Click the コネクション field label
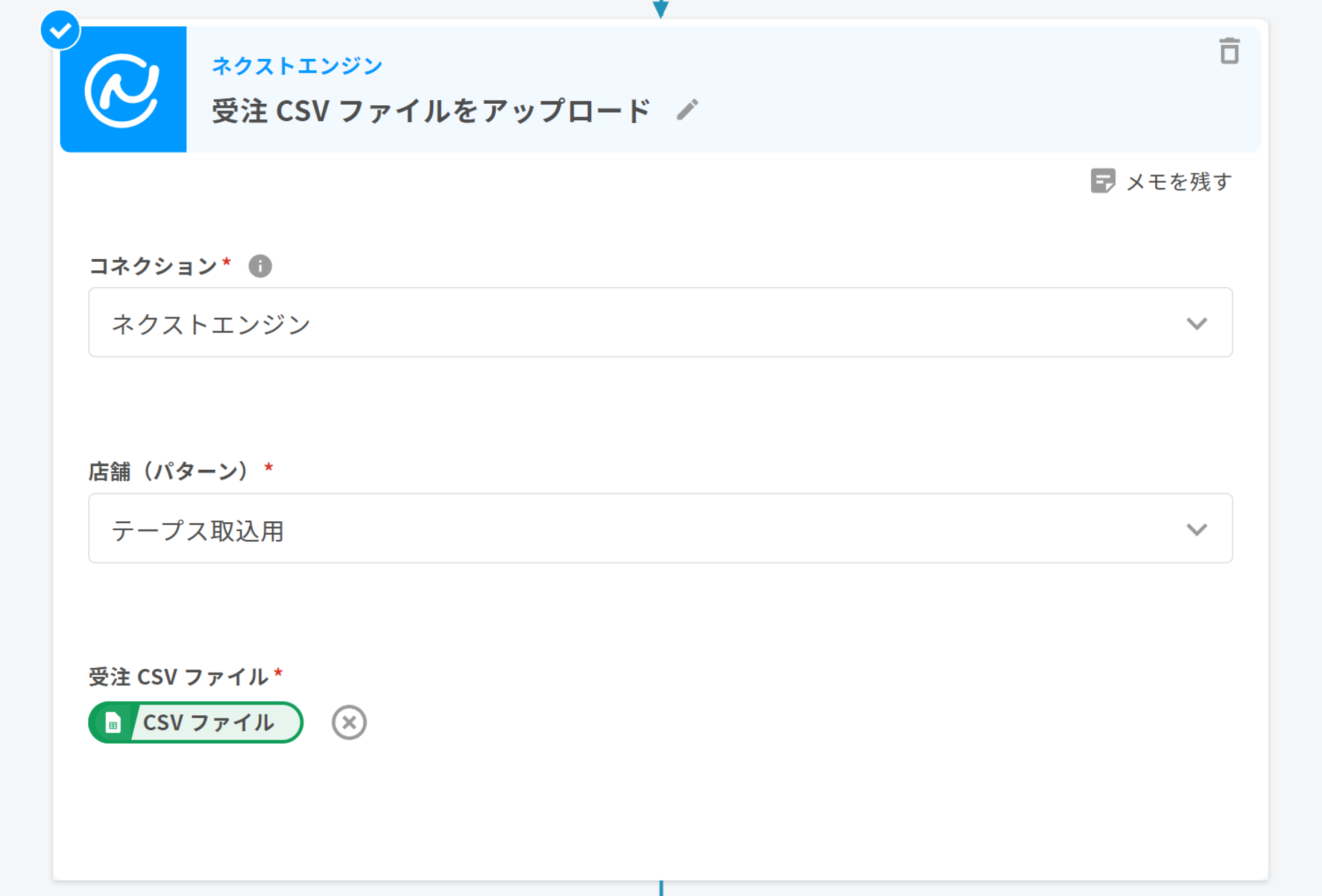The image size is (1322, 896). 153,266
